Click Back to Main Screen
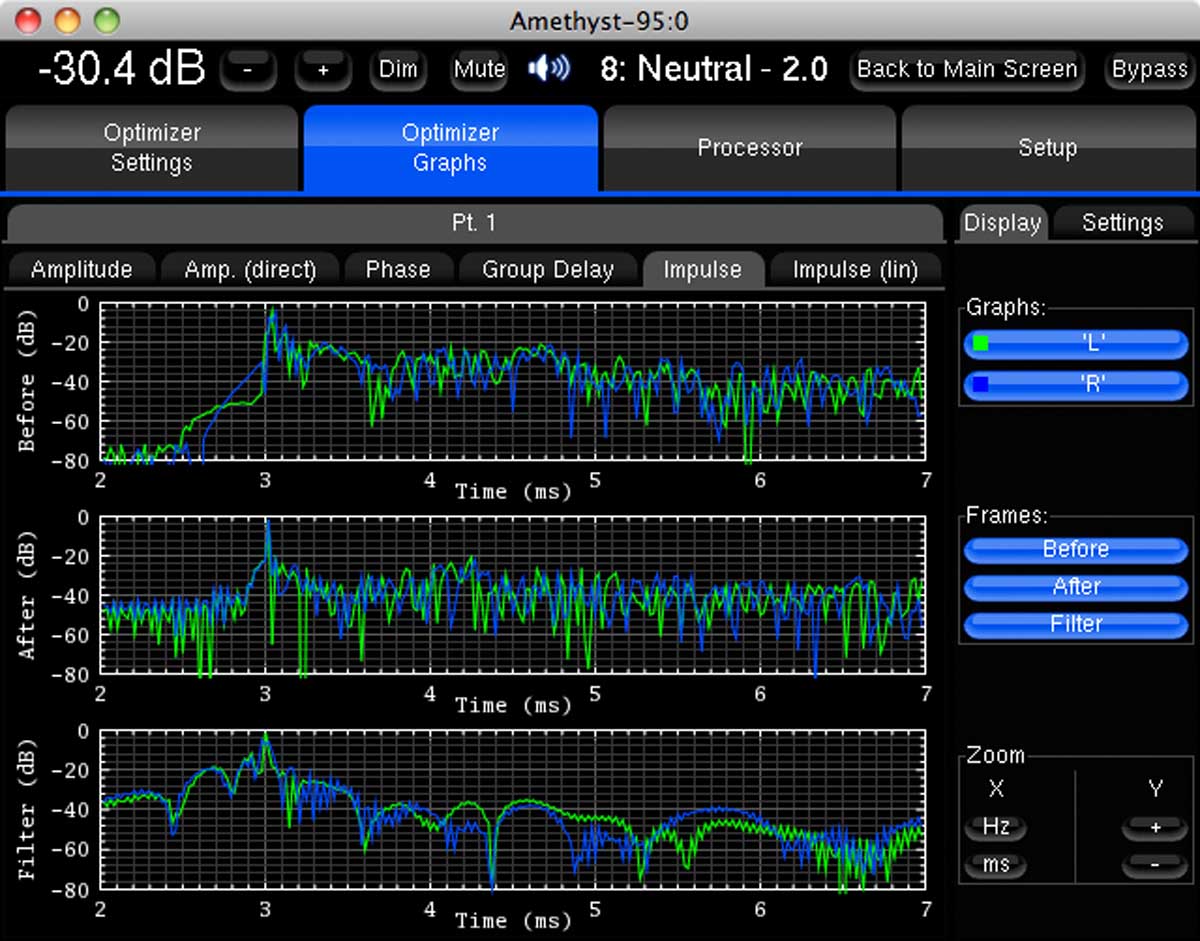This screenshot has width=1200, height=941. pyautogui.click(x=966, y=70)
